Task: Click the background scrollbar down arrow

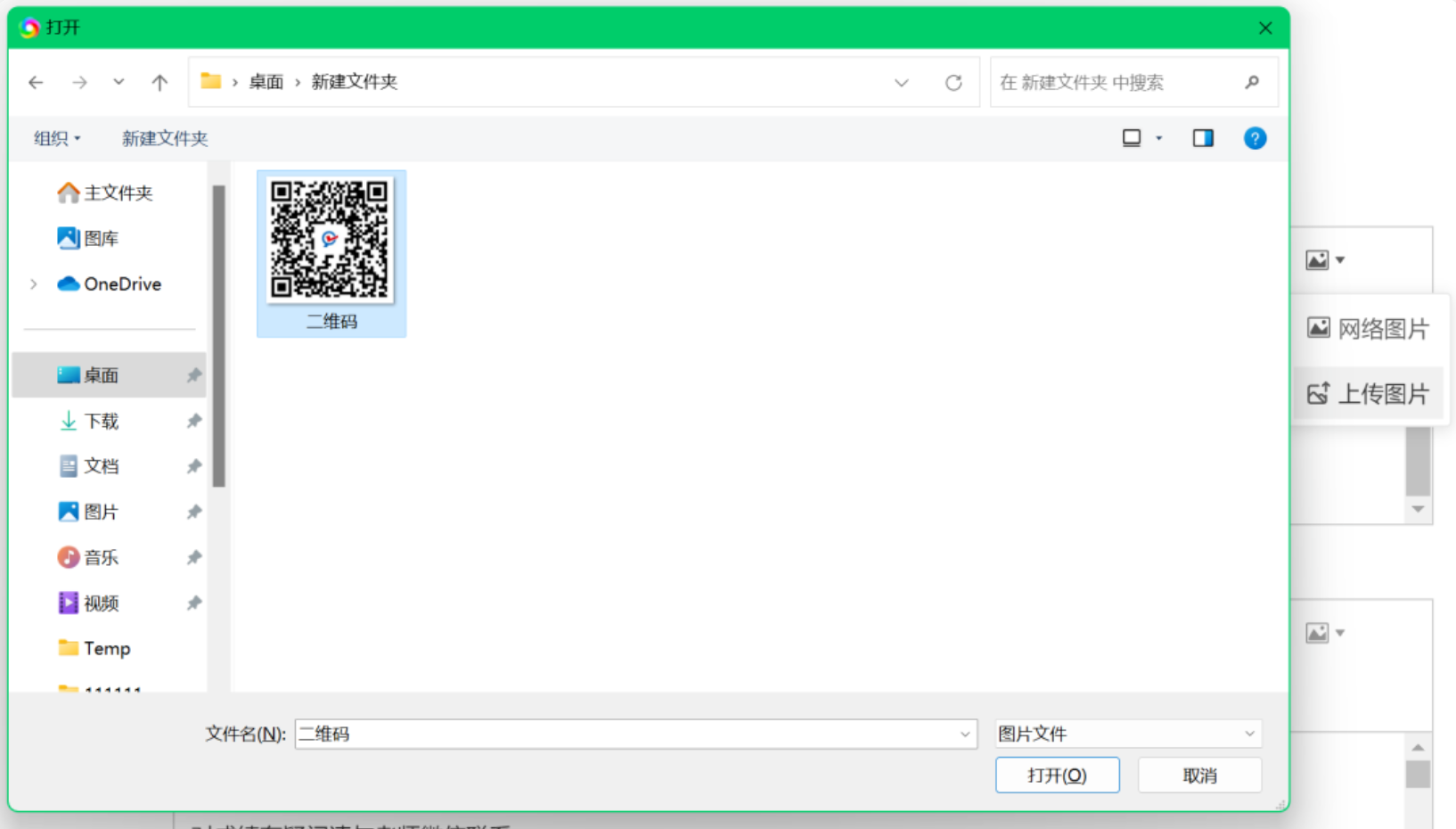Action: (x=1418, y=510)
